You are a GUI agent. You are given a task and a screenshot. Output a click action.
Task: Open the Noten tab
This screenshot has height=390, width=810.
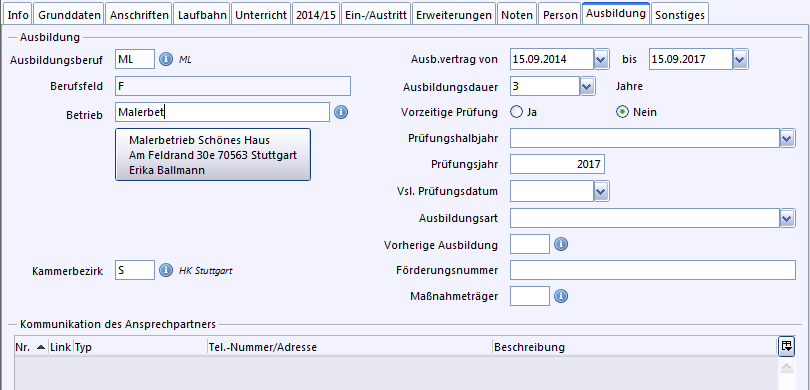point(517,15)
